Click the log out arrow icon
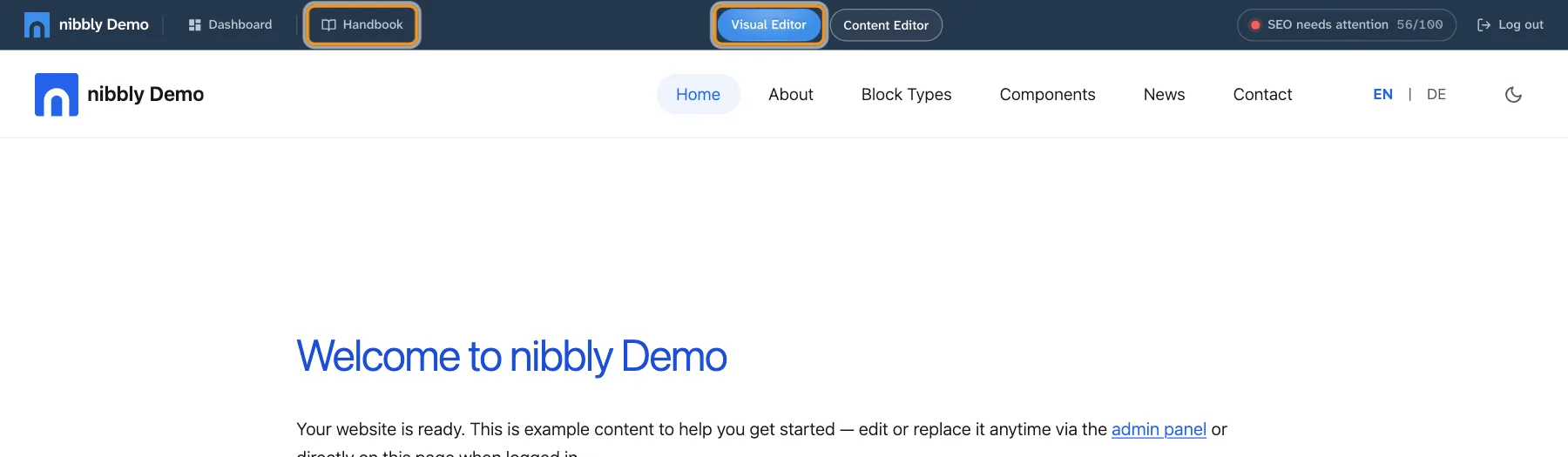The width and height of the screenshot is (1568, 457). click(x=1484, y=25)
